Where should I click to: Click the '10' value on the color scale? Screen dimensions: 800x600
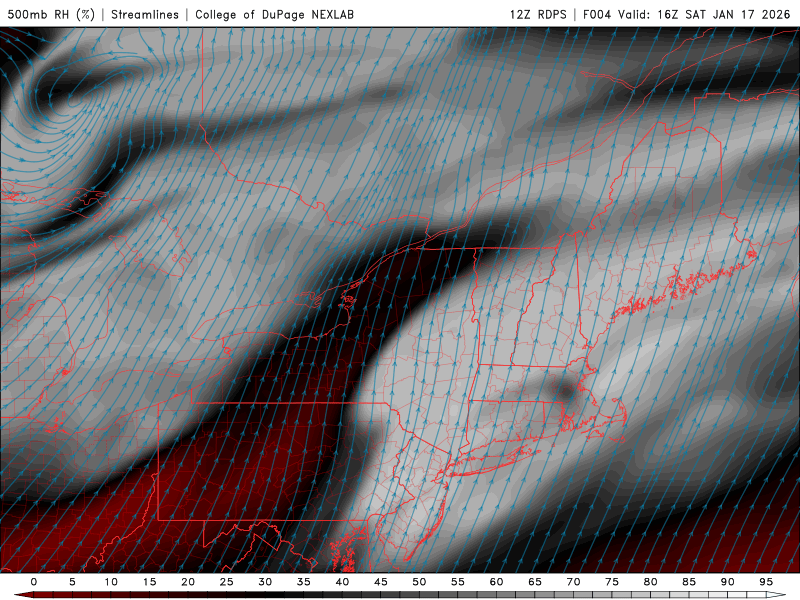111,582
